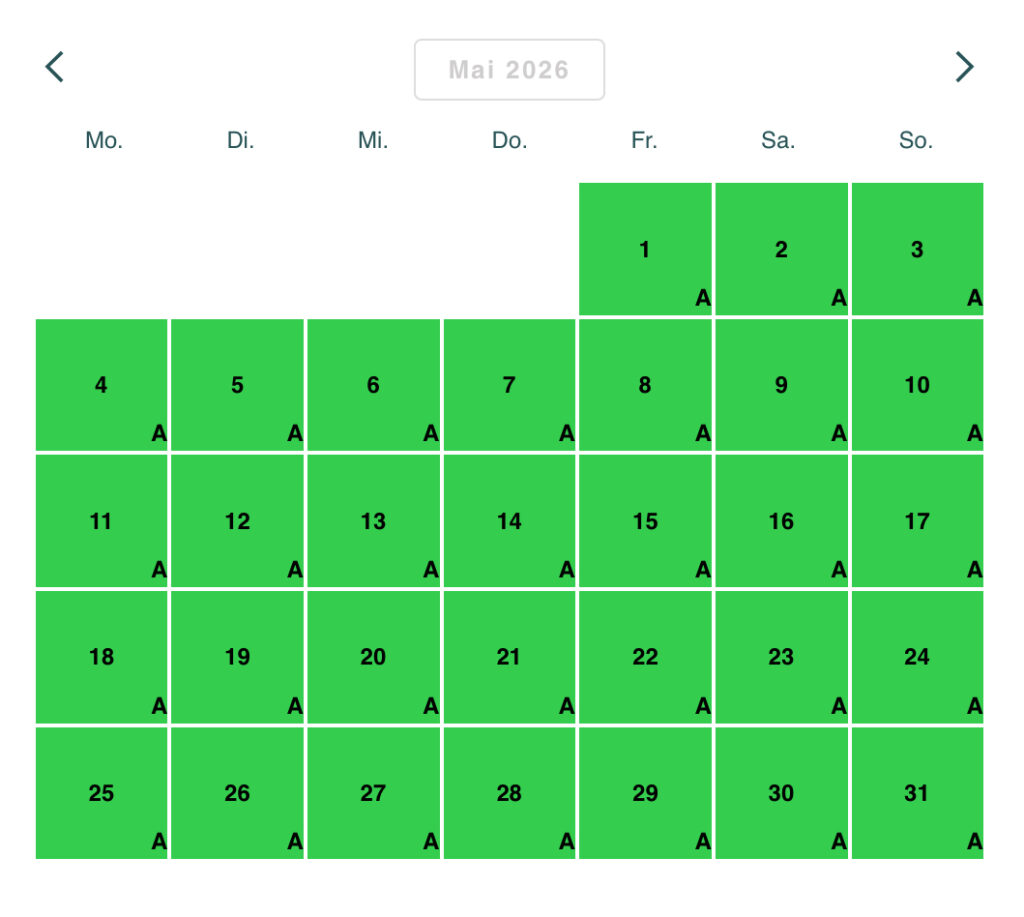
Task: Select May 3 on the calendar
Action: (x=917, y=250)
